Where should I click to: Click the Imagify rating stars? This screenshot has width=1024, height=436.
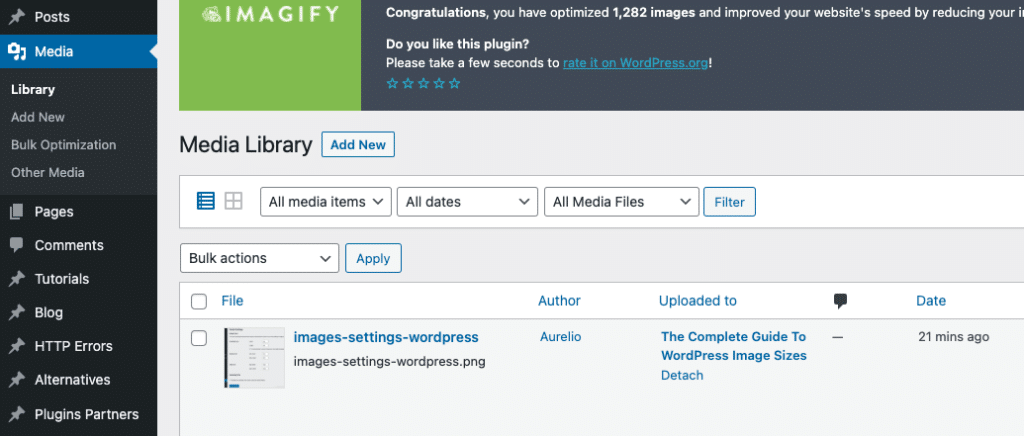pyautogui.click(x=423, y=84)
